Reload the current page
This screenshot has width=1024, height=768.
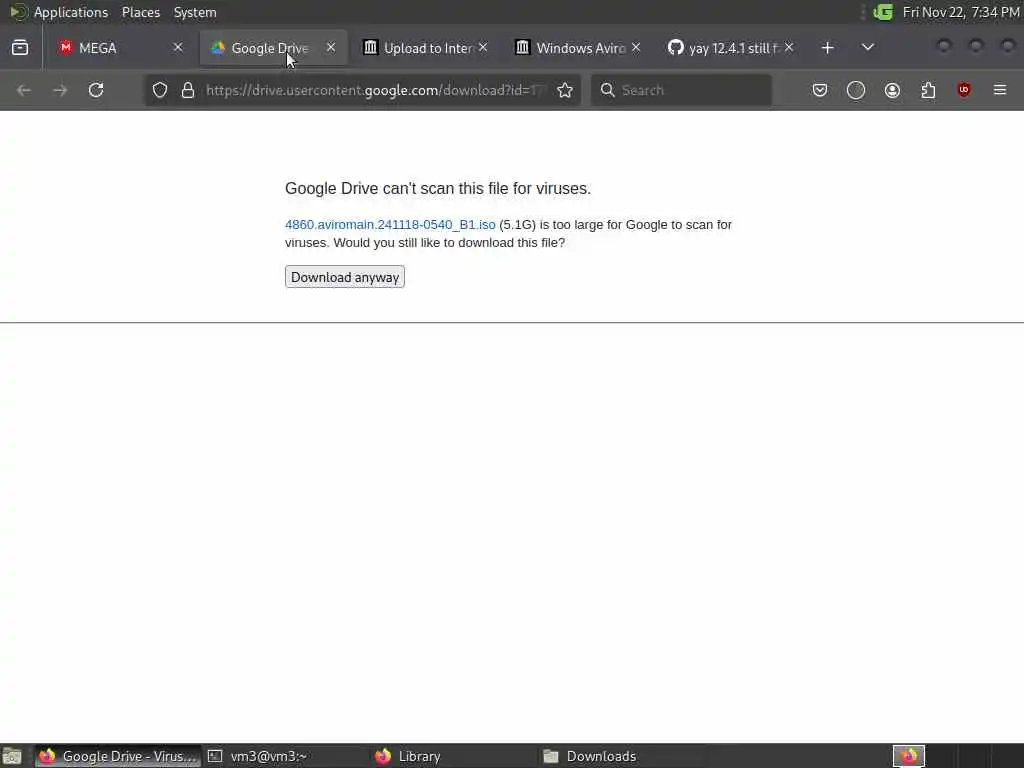click(x=96, y=90)
